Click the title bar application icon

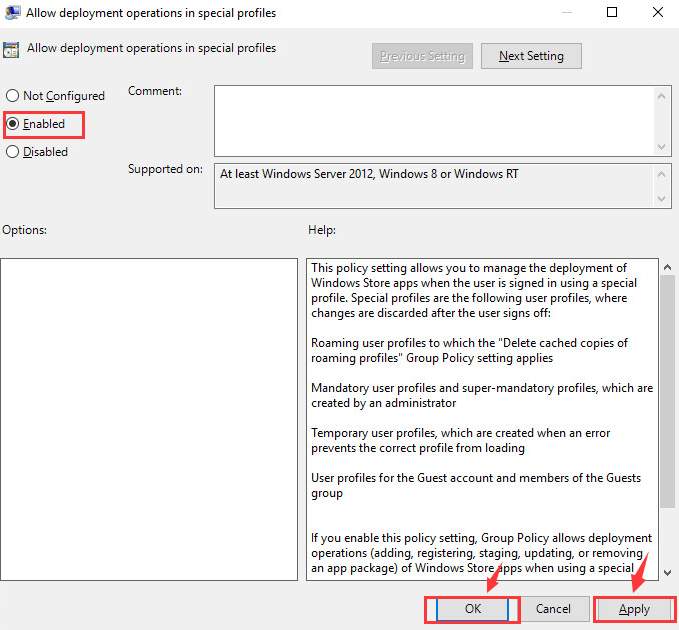(12, 12)
